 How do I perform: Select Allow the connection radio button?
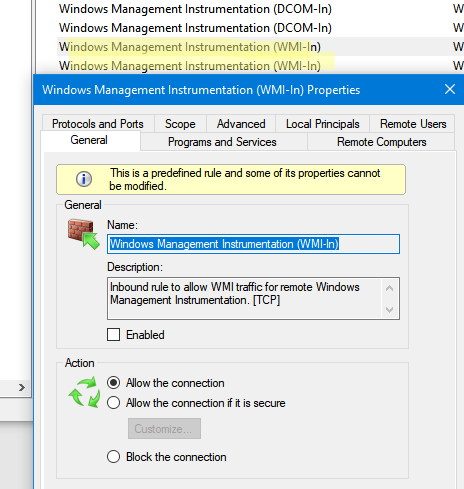tap(113, 383)
